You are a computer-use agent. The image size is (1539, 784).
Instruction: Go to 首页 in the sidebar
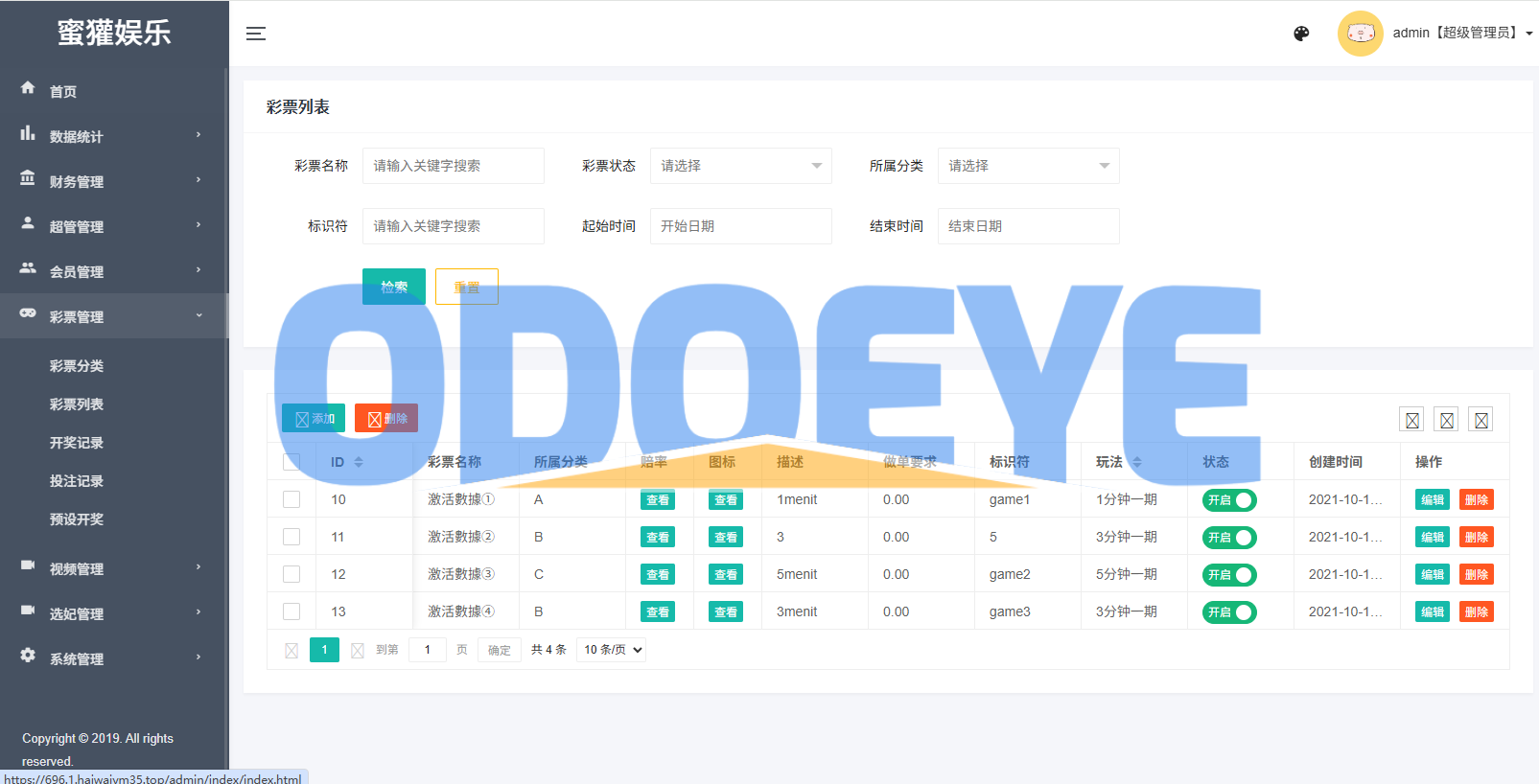[x=63, y=92]
